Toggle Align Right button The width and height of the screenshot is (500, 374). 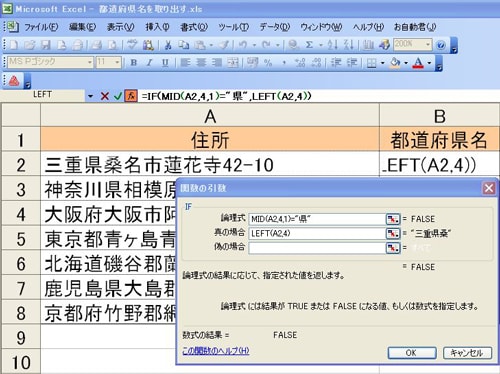click(217, 62)
